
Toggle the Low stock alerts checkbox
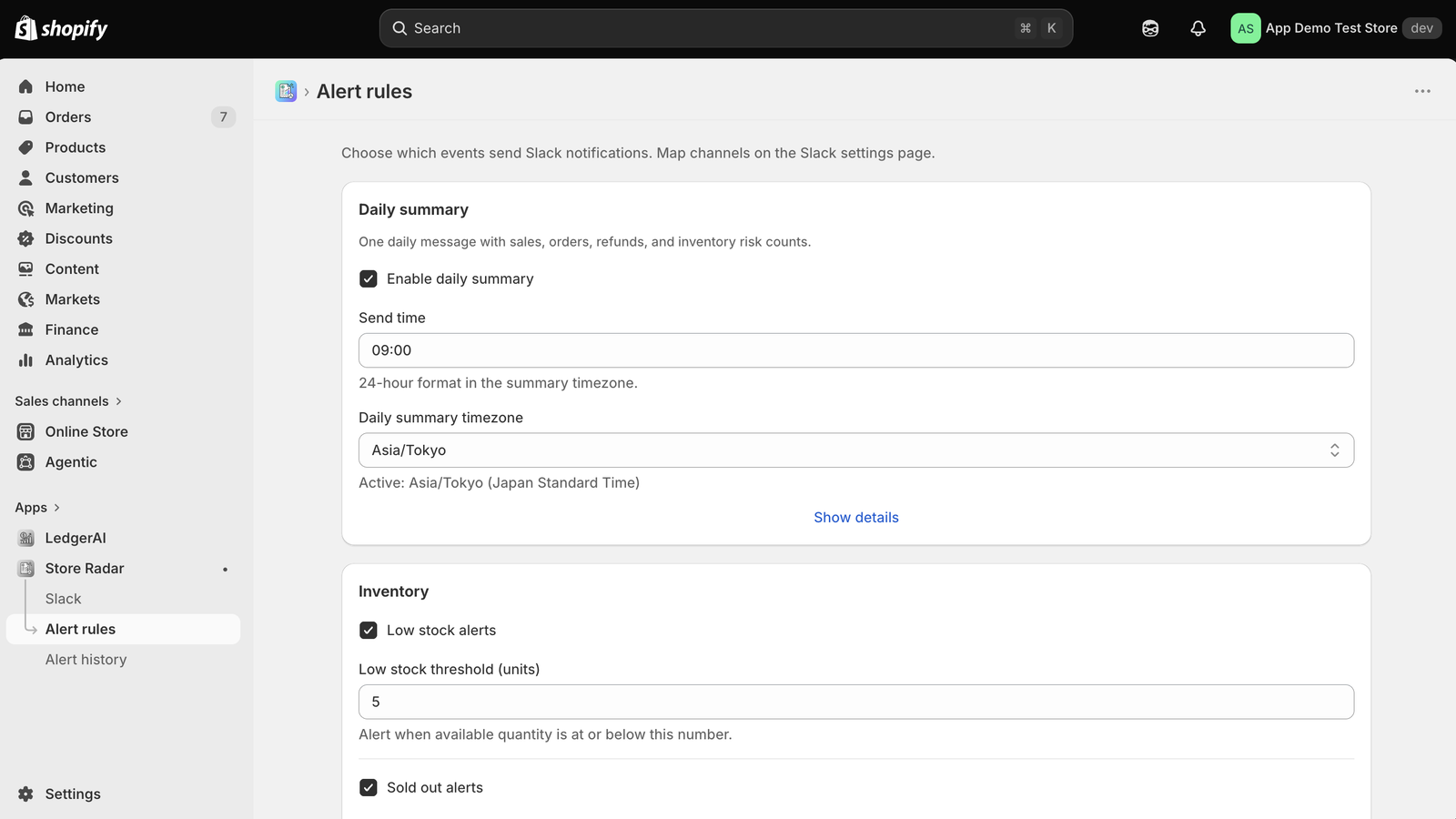pos(369,630)
